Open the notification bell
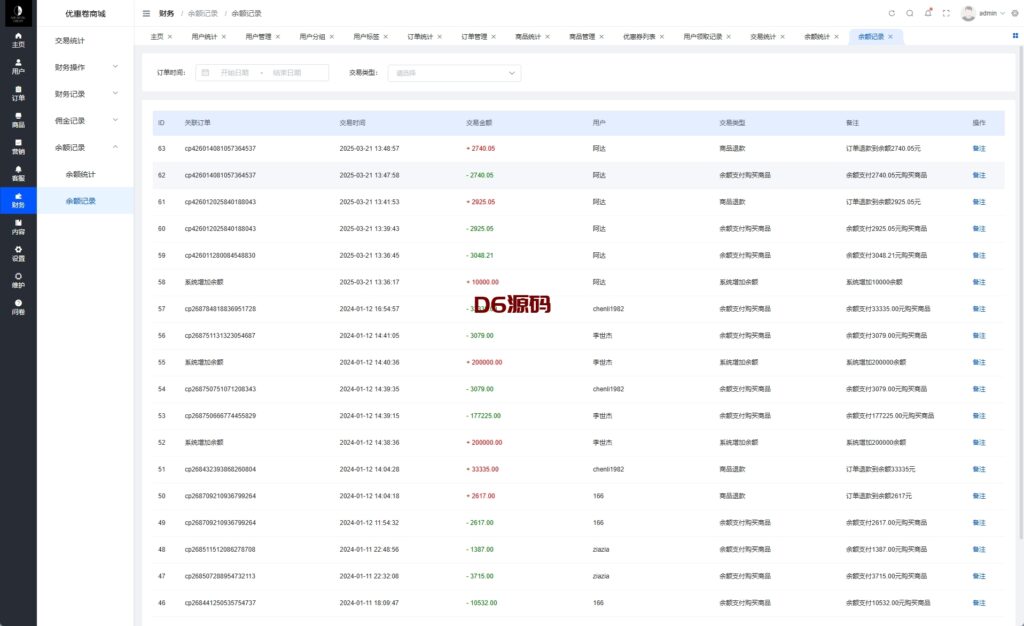 coord(928,12)
